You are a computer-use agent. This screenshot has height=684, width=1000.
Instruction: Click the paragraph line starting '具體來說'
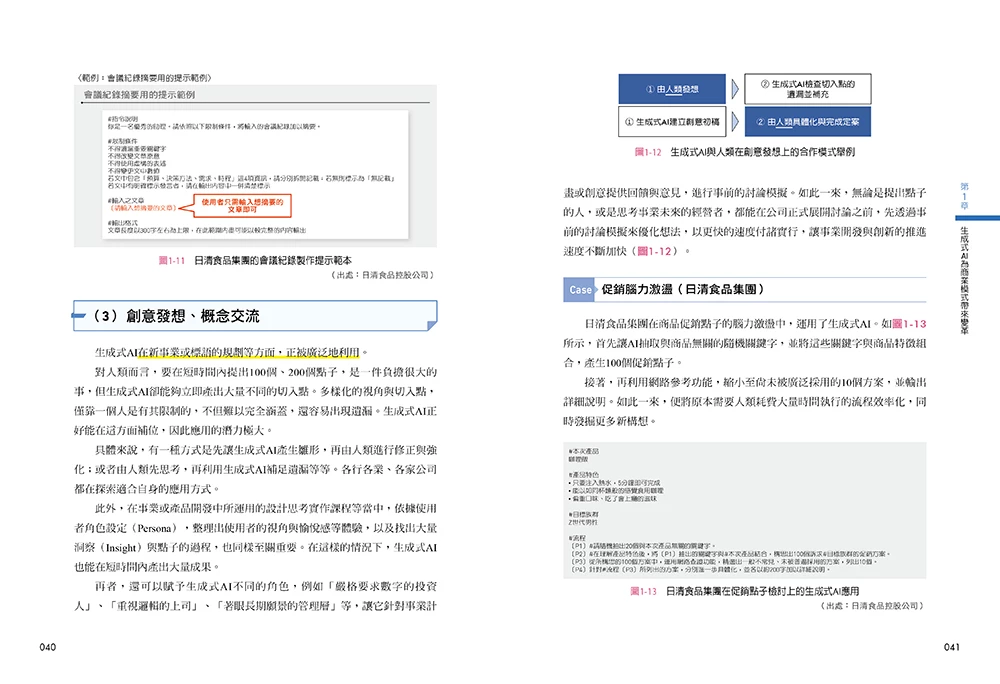click(265, 449)
